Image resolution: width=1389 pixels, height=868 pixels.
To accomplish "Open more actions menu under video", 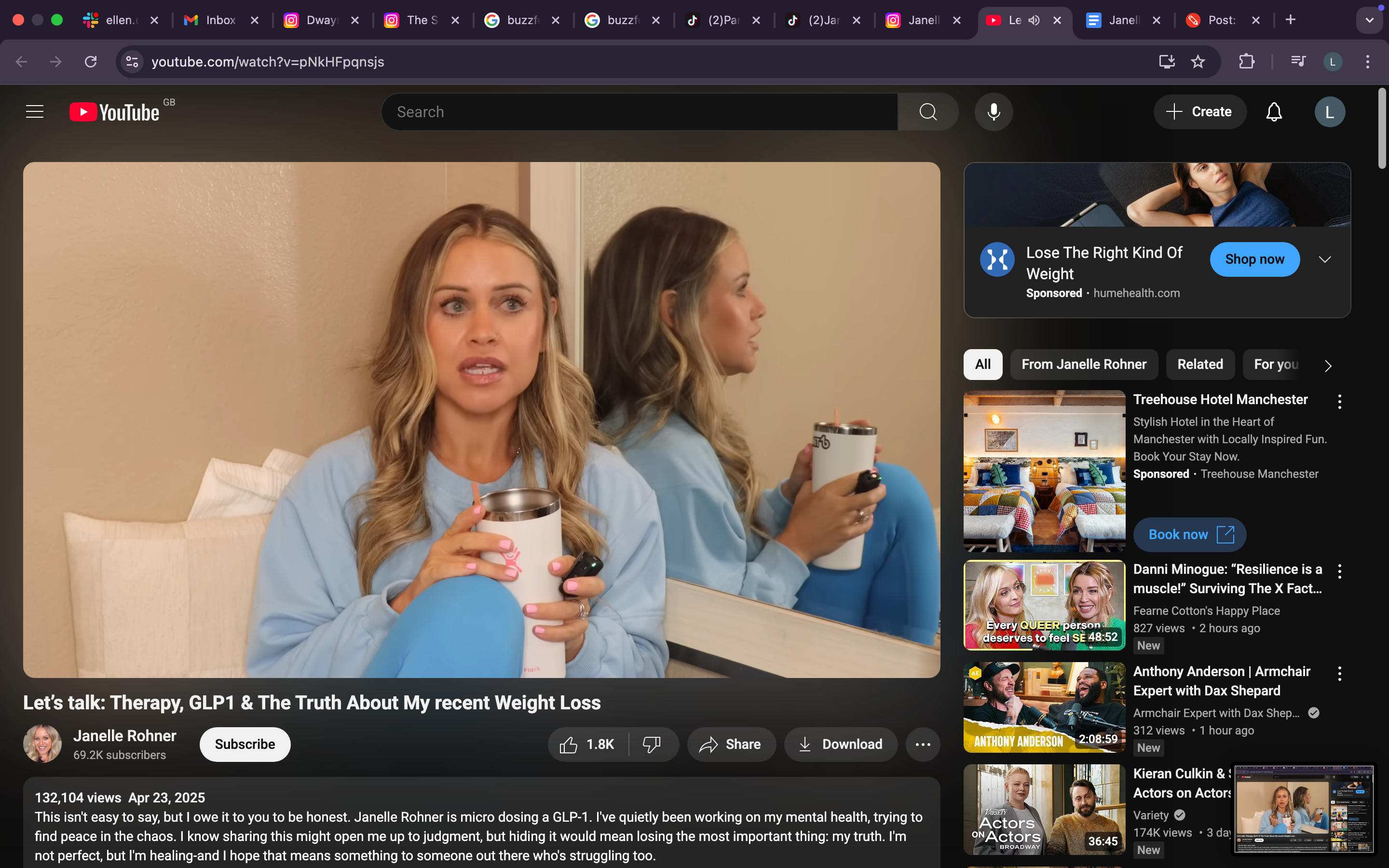I will (922, 744).
